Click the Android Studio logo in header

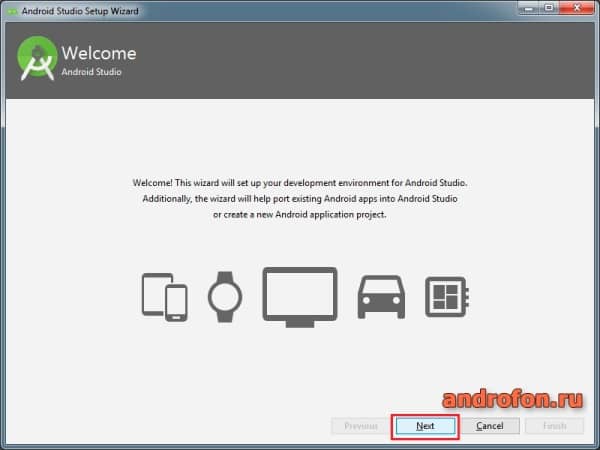coord(37,58)
